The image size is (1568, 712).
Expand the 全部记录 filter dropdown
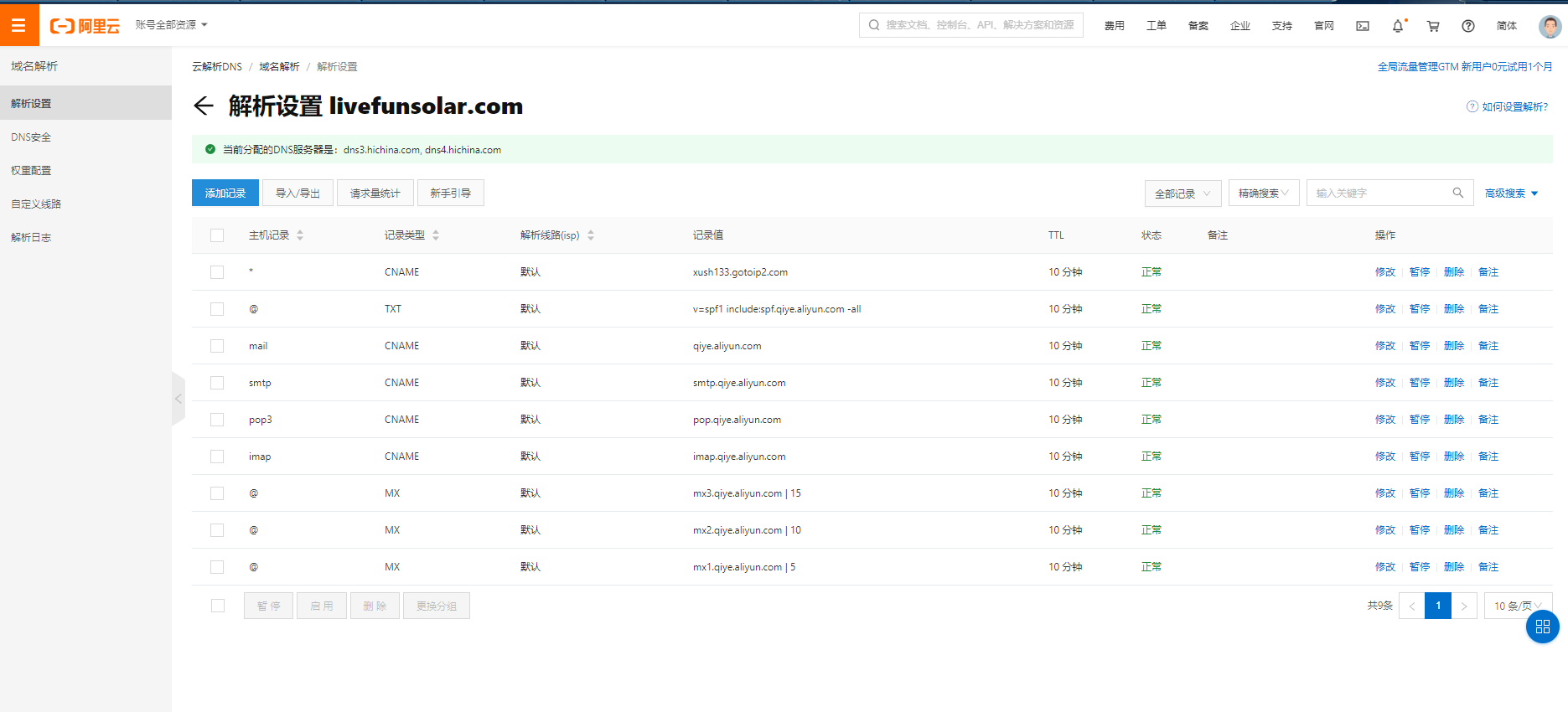pyautogui.click(x=1182, y=193)
